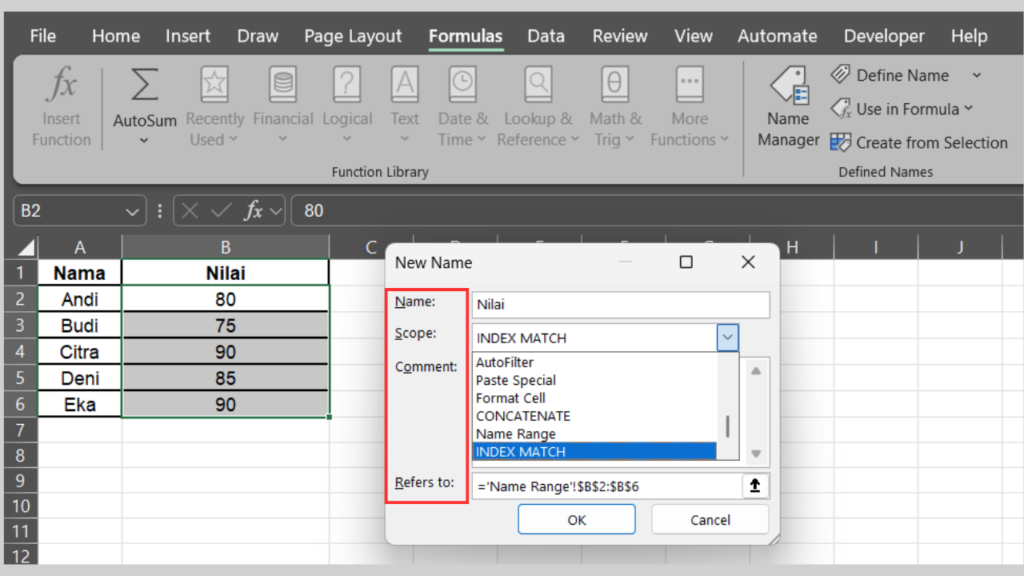Select Name Range in the scope list
Viewport: 1024px width, 576px height.
(x=516, y=434)
